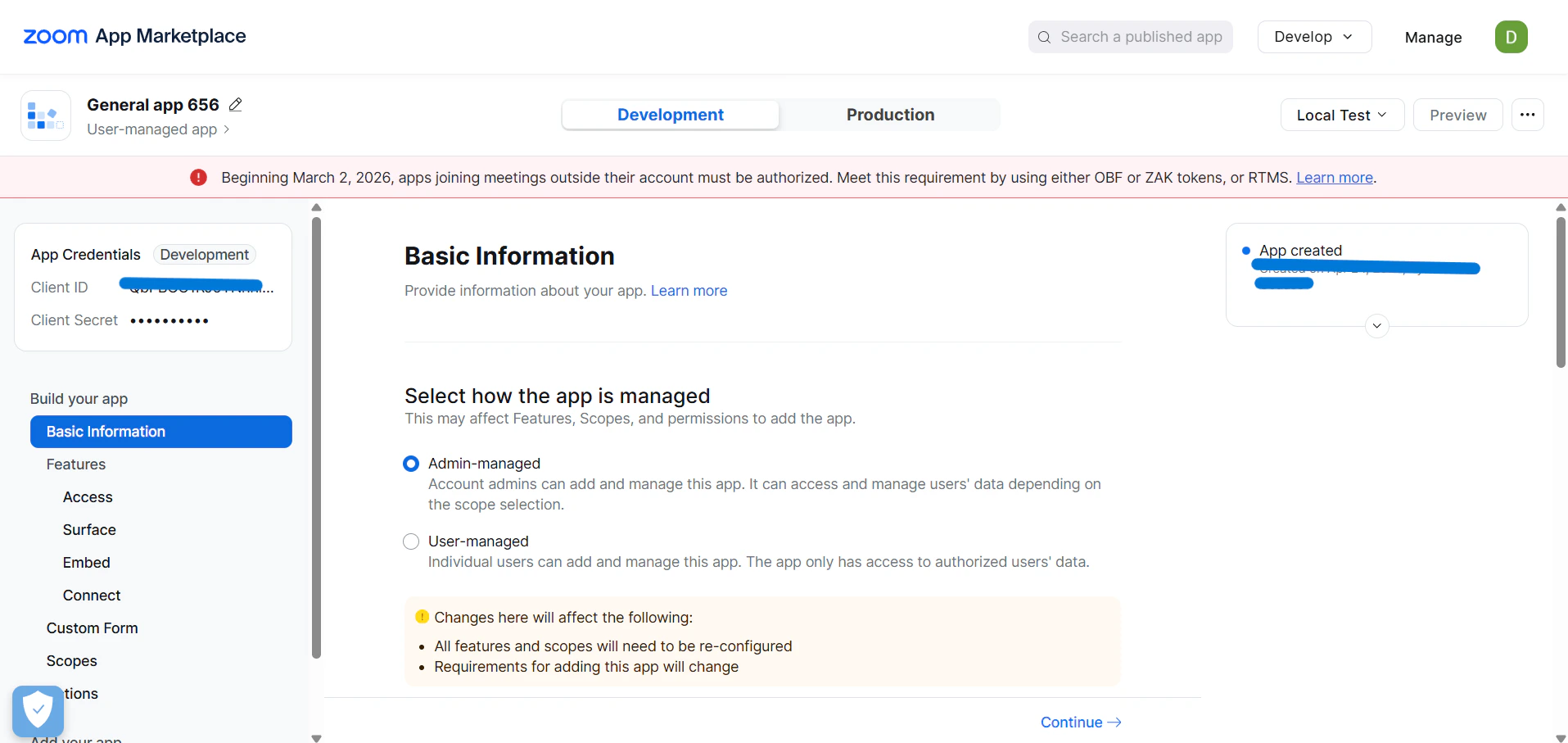Click the sidebar scroll down arrow
The image size is (1568, 743).
317,738
